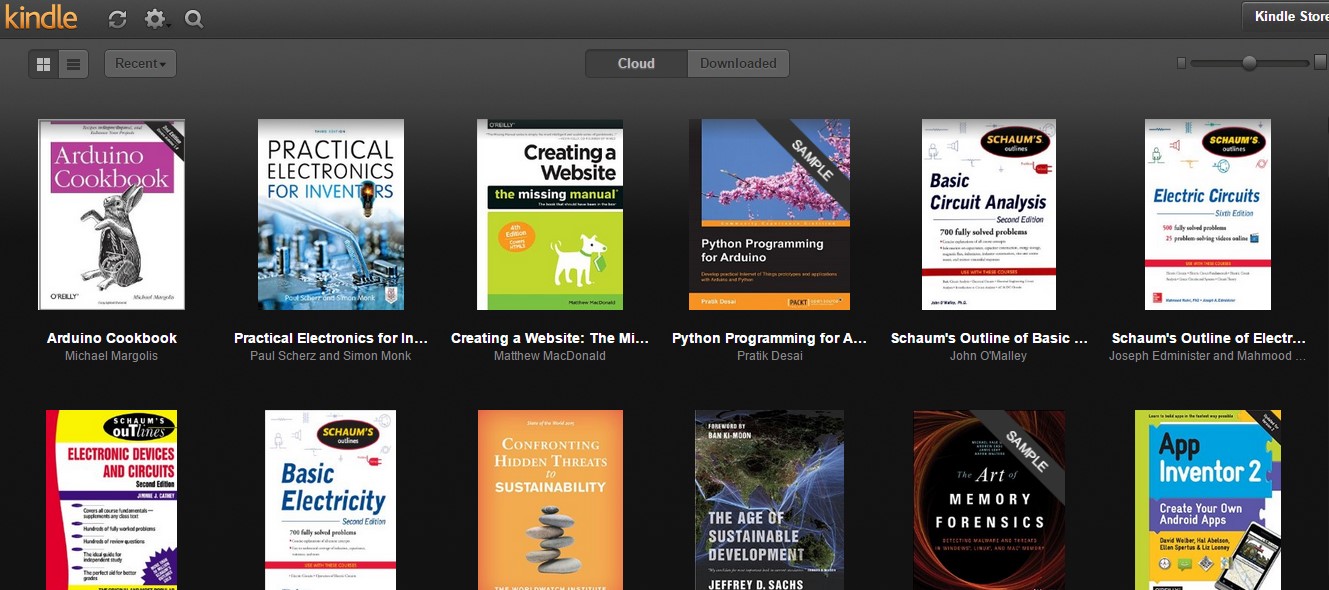1329x590 pixels.
Task: Open Confronting Hidden Threats to Sustainability cover
Action: [x=550, y=500]
